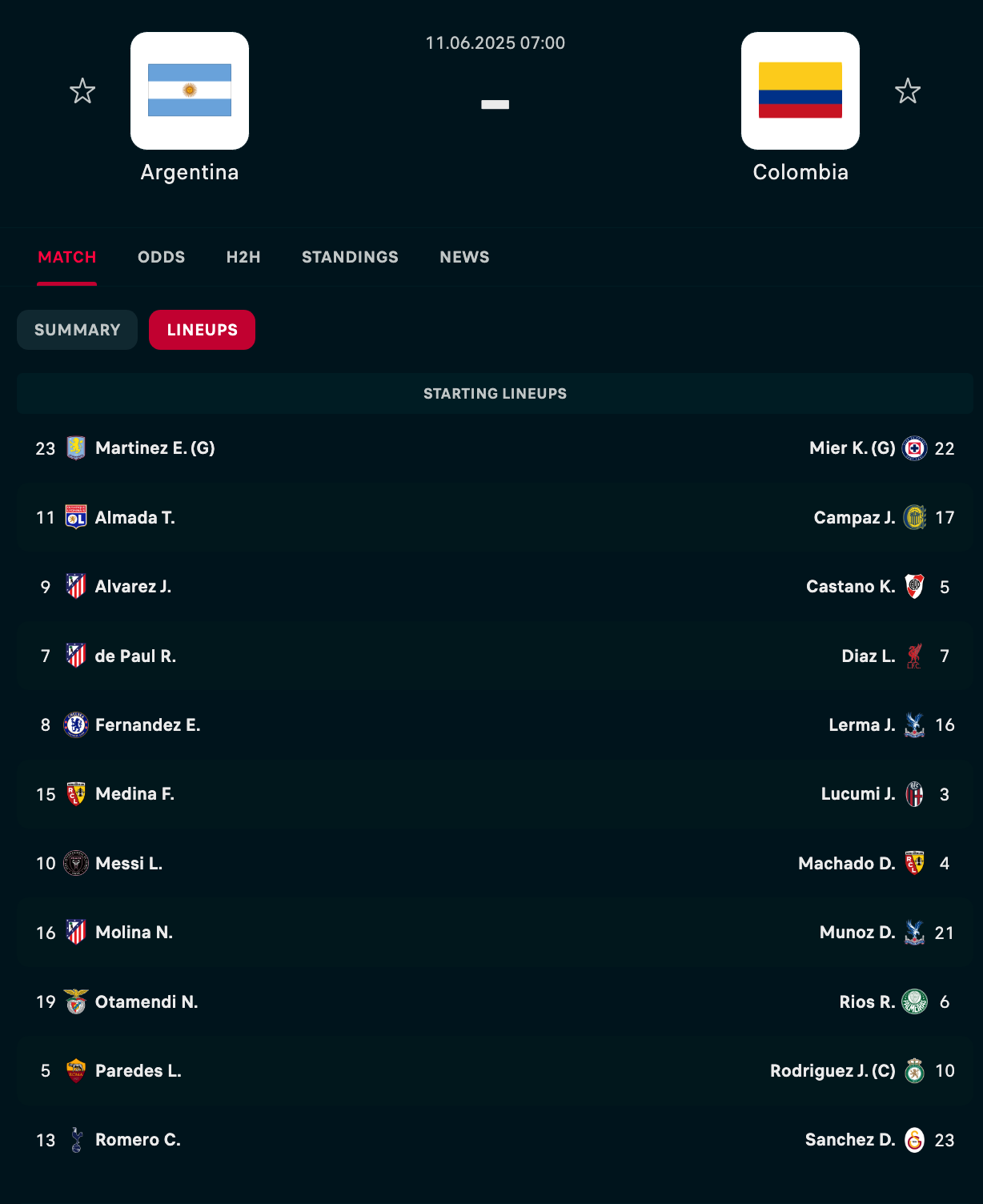Open player Rodriguez J. (C) profile
The image size is (983, 1204).
(833, 1071)
